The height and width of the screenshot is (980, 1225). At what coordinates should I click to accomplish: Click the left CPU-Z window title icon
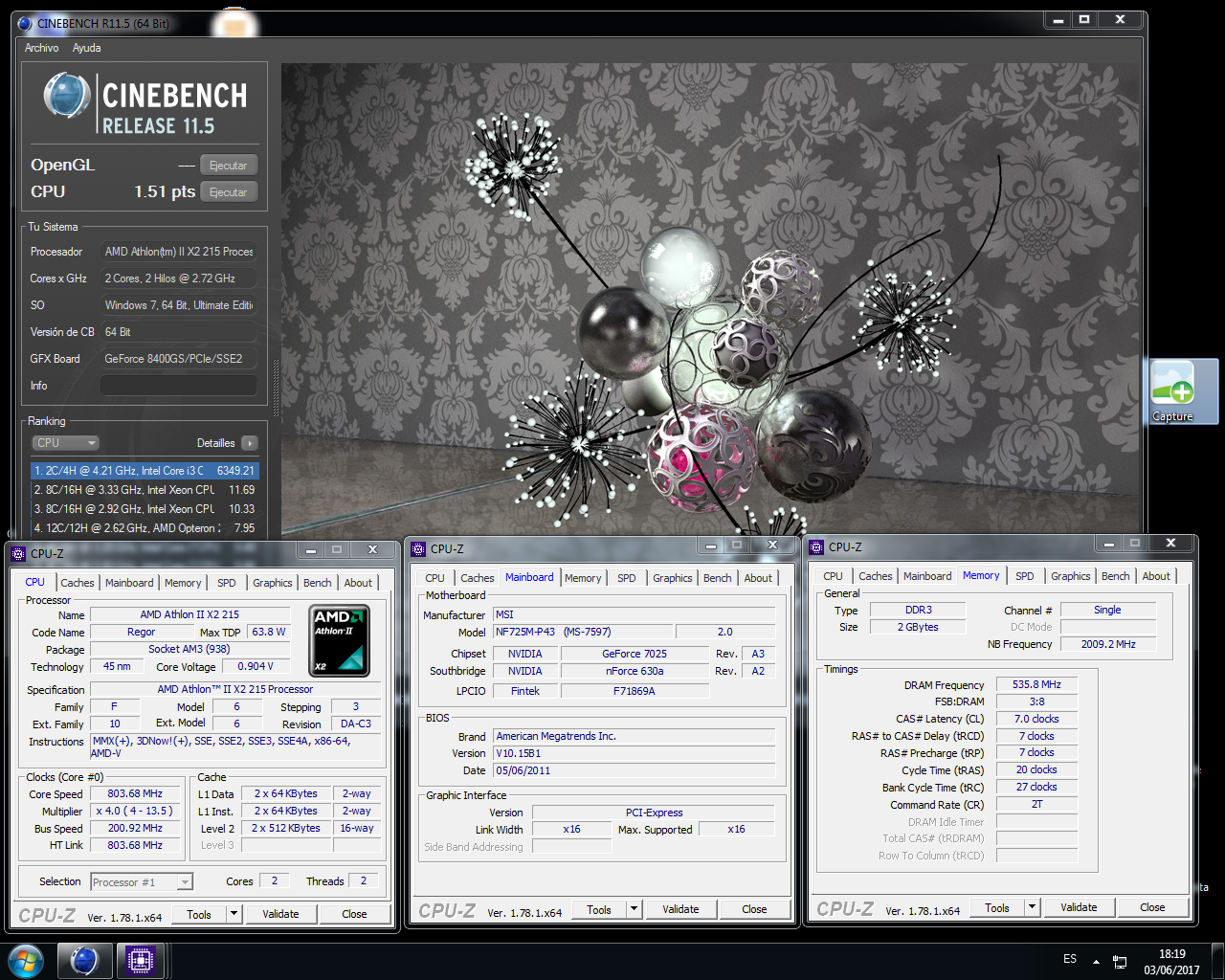click(x=18, y=553)
